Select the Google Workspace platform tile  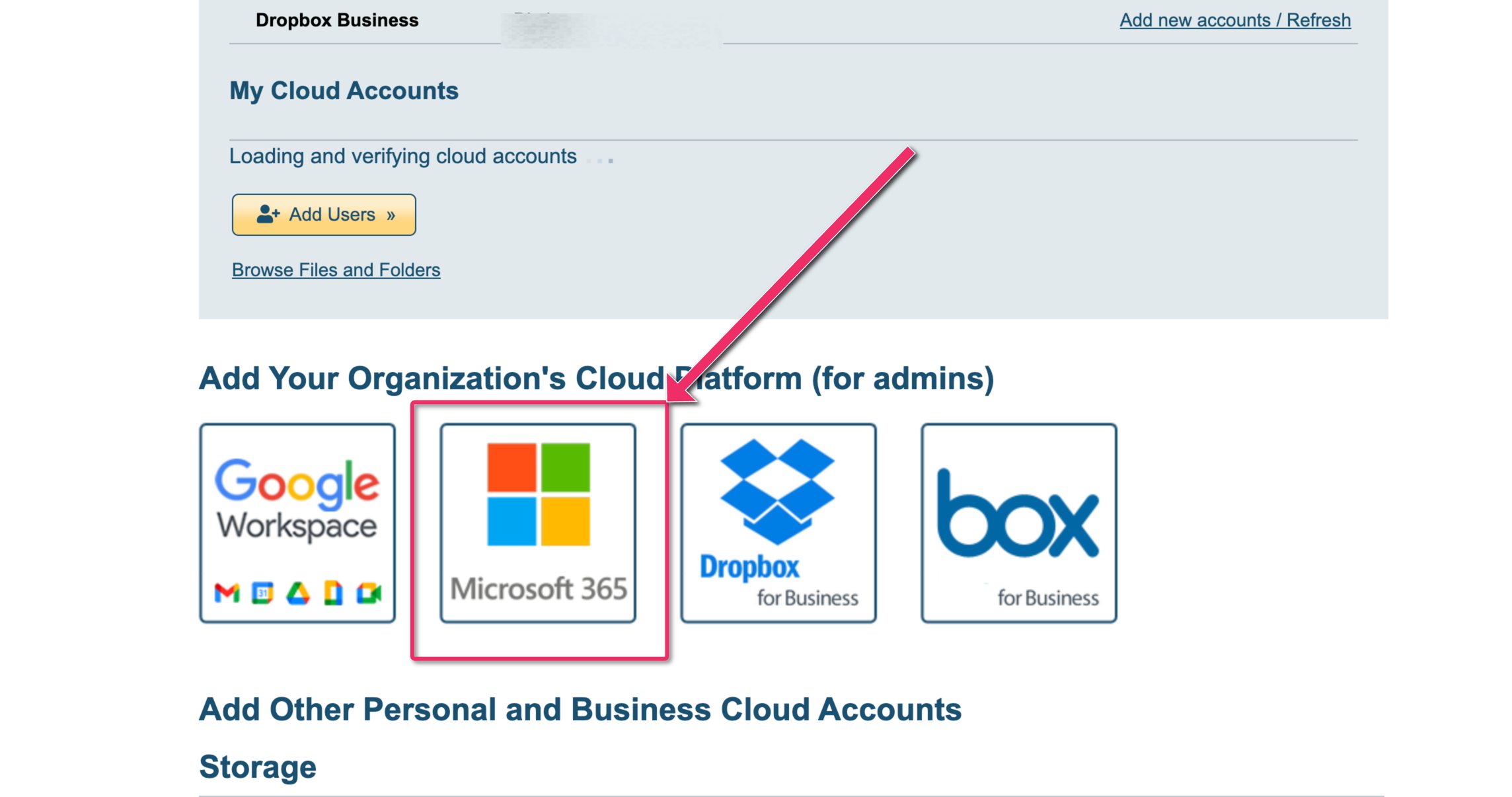point(297,523)
